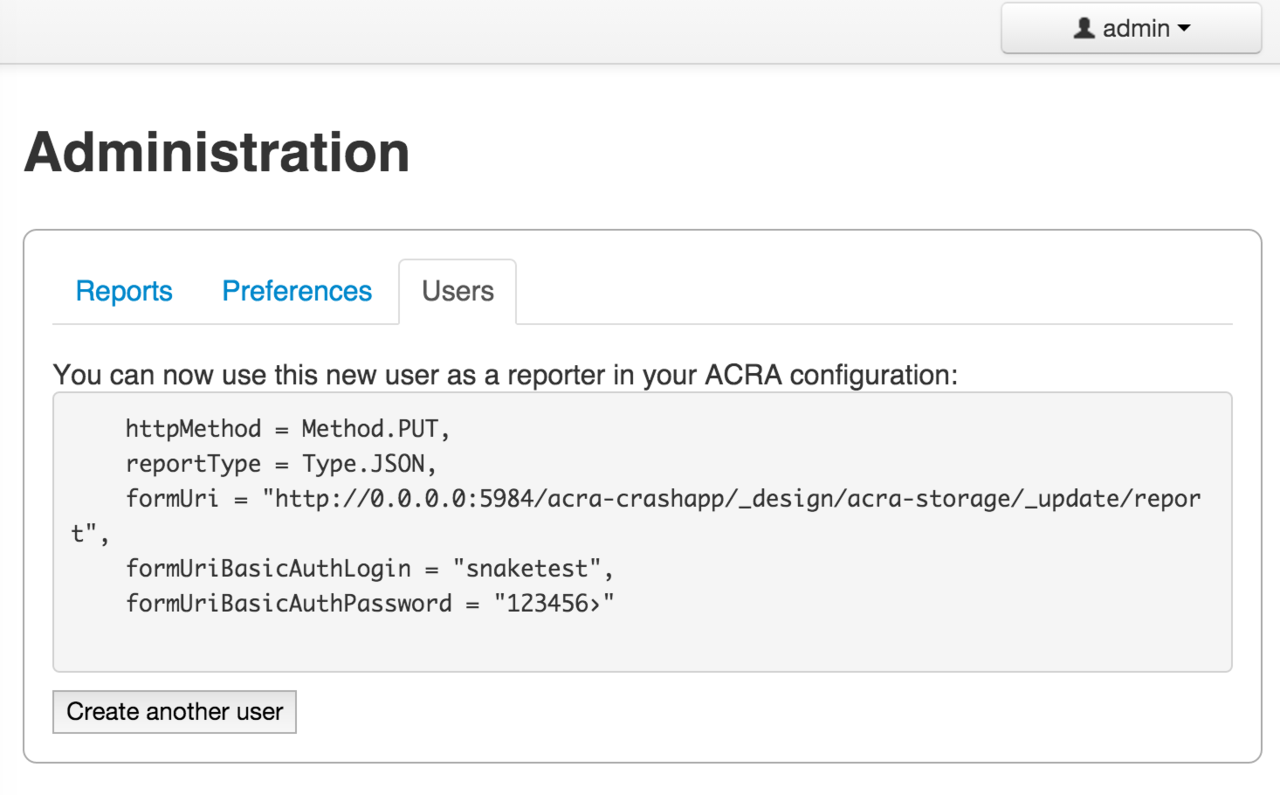Click the formUriBasicAuthLogin "snaketest" line
The width and height of the screenshot is (1280, 795).
point(369,569)
